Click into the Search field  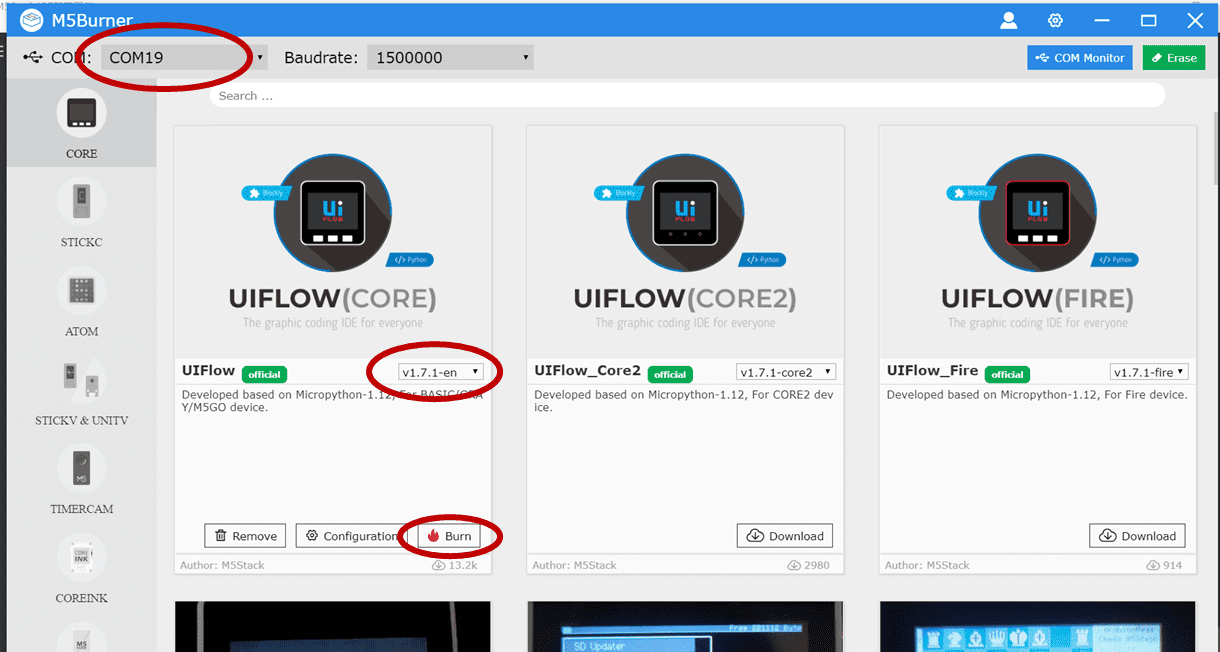(688, 96)
